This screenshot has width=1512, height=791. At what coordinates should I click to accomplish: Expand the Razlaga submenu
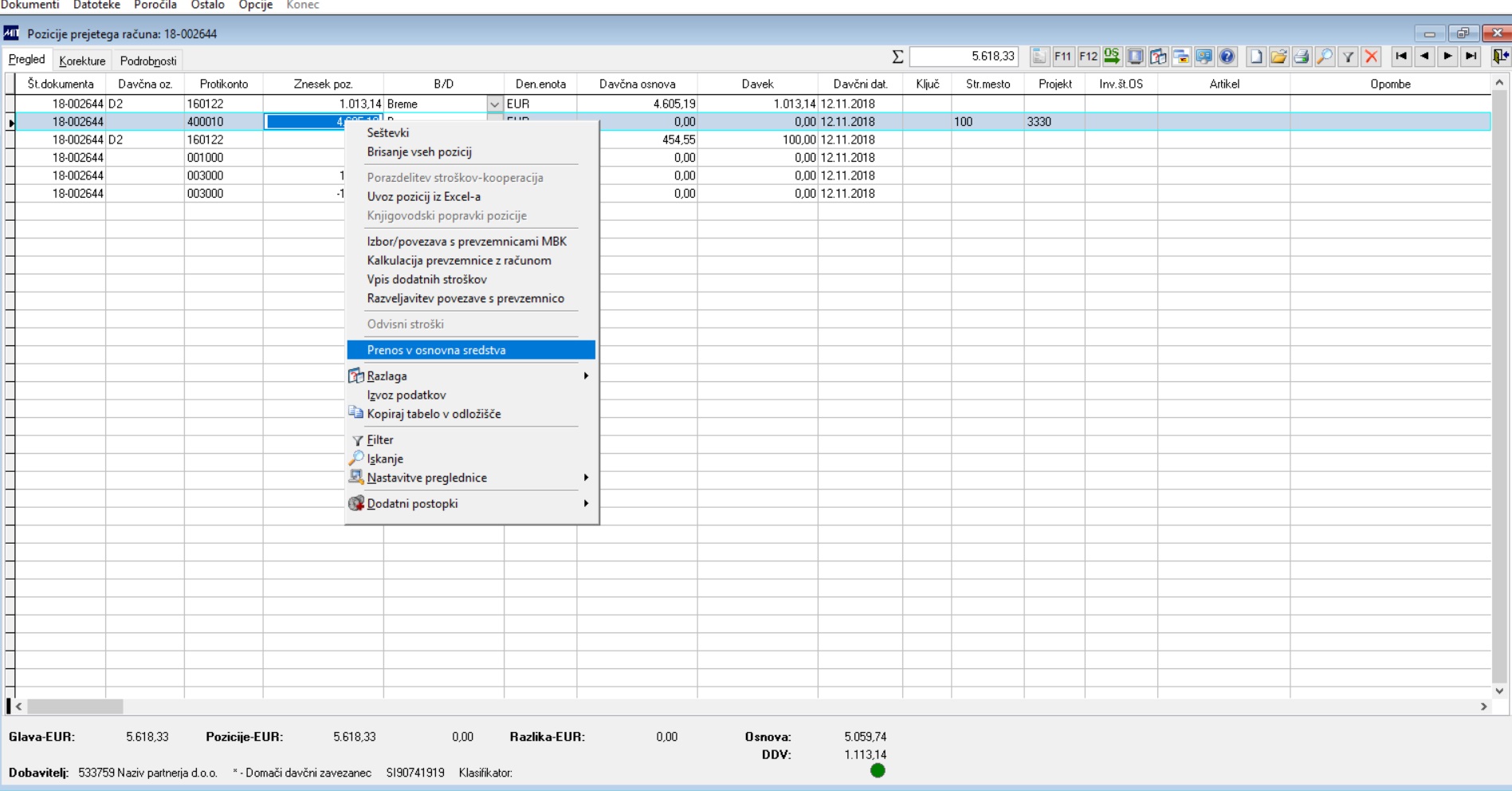point(471,376)
